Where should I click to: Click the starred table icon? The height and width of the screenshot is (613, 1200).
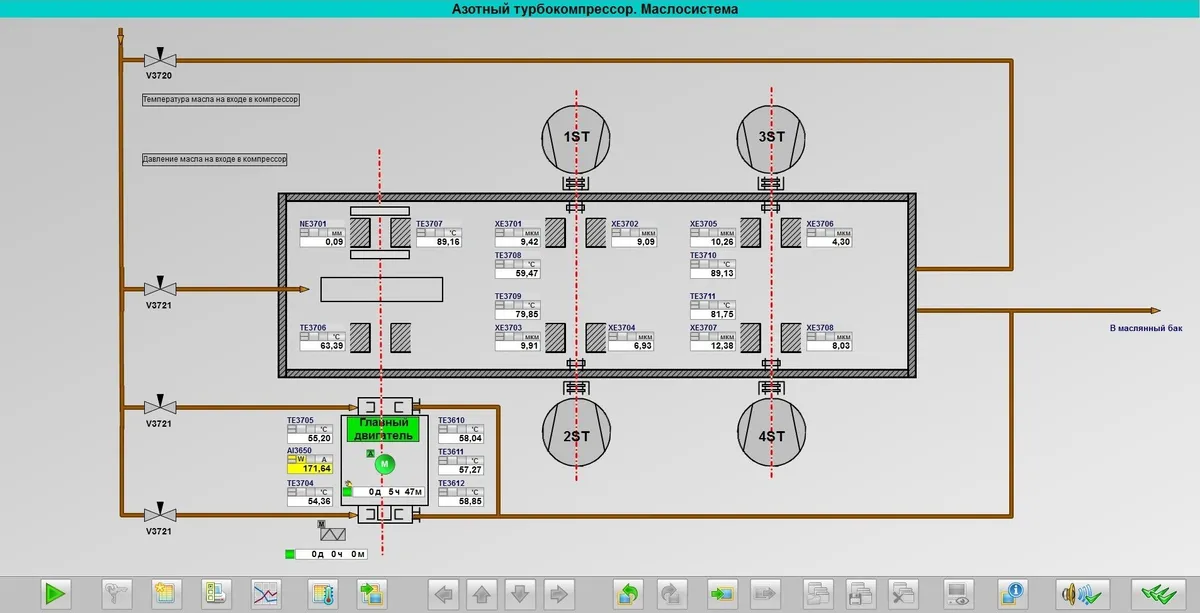[x=166, y=594]
